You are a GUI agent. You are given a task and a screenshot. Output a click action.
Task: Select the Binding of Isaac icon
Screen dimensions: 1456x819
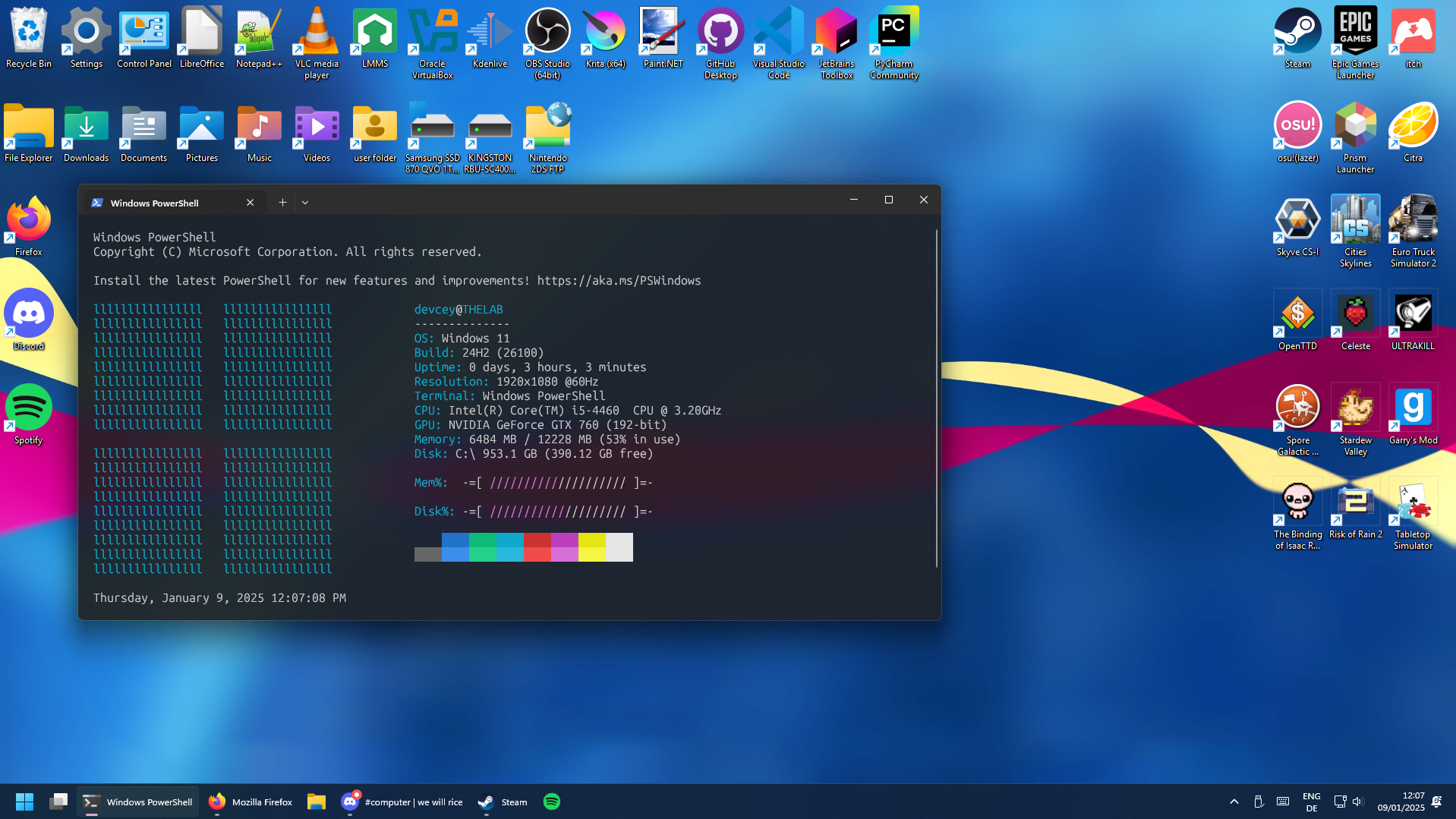(1297, 513)
